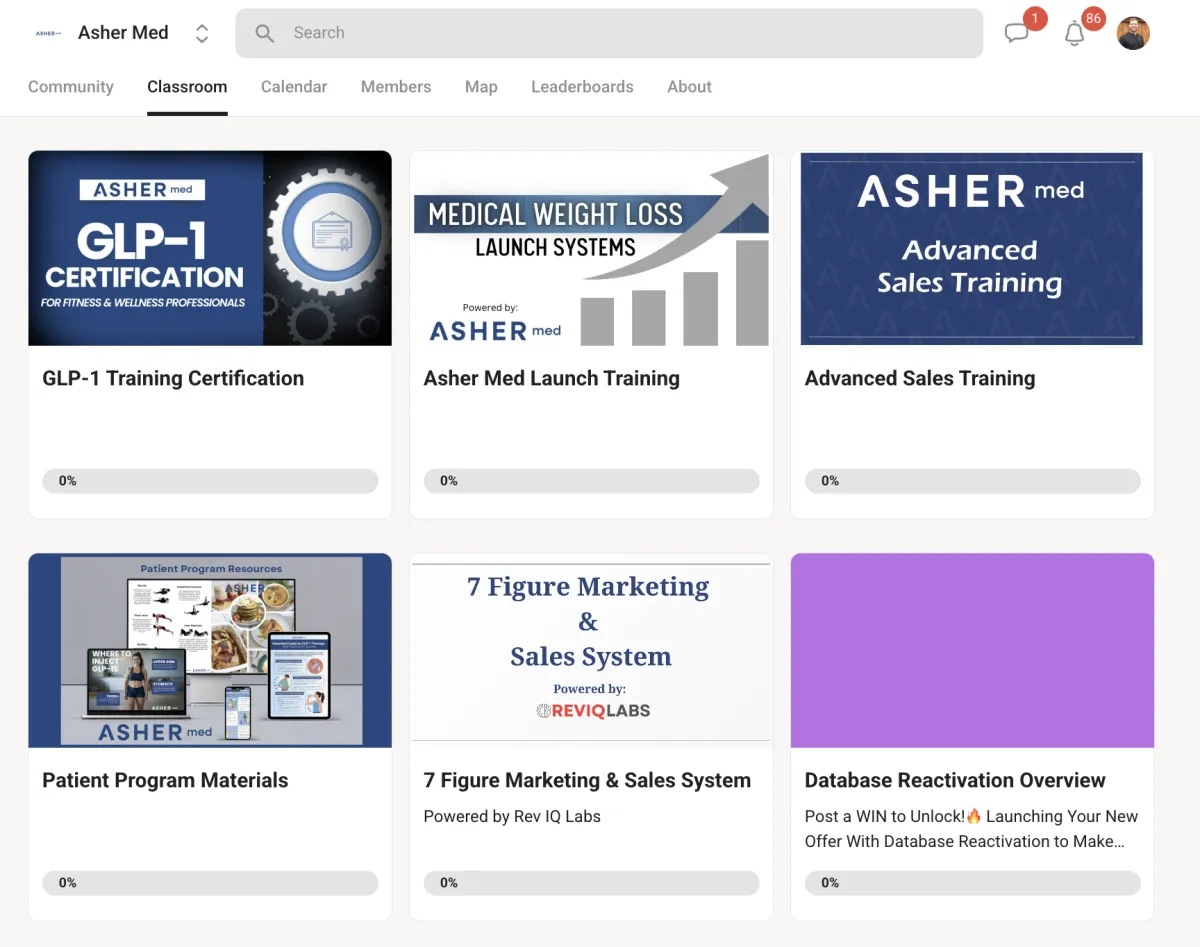Screen dimensions: 1200x947
Task: Select the Classroom tab
Action: (x=187, y=87)
